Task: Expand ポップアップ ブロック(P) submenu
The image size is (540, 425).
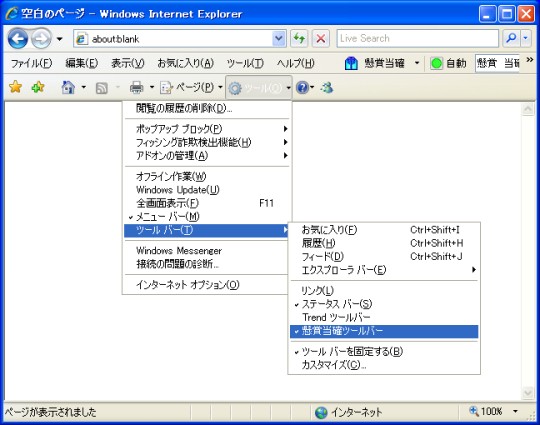Action: (x=207, y=129)
